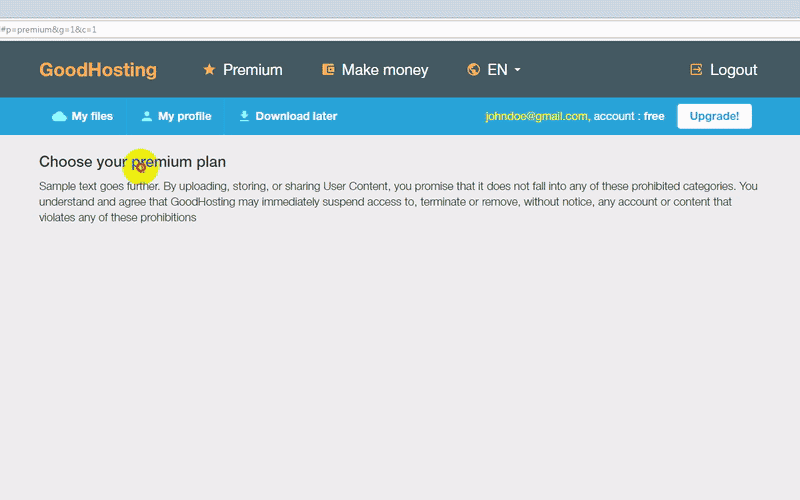Screen dimensions: 800x500
Task: Click the wallet icon beside Make money
Action: point(328,70)
